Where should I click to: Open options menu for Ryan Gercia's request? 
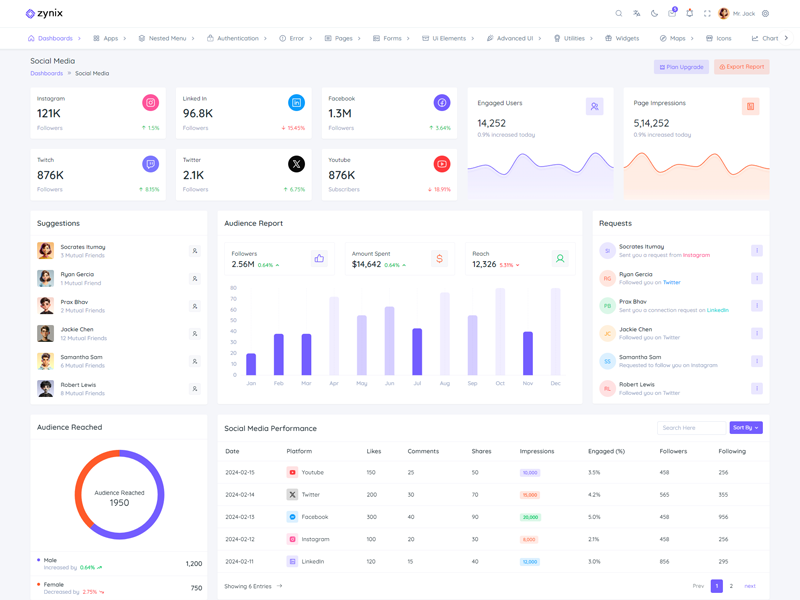[x=757, y=279]
